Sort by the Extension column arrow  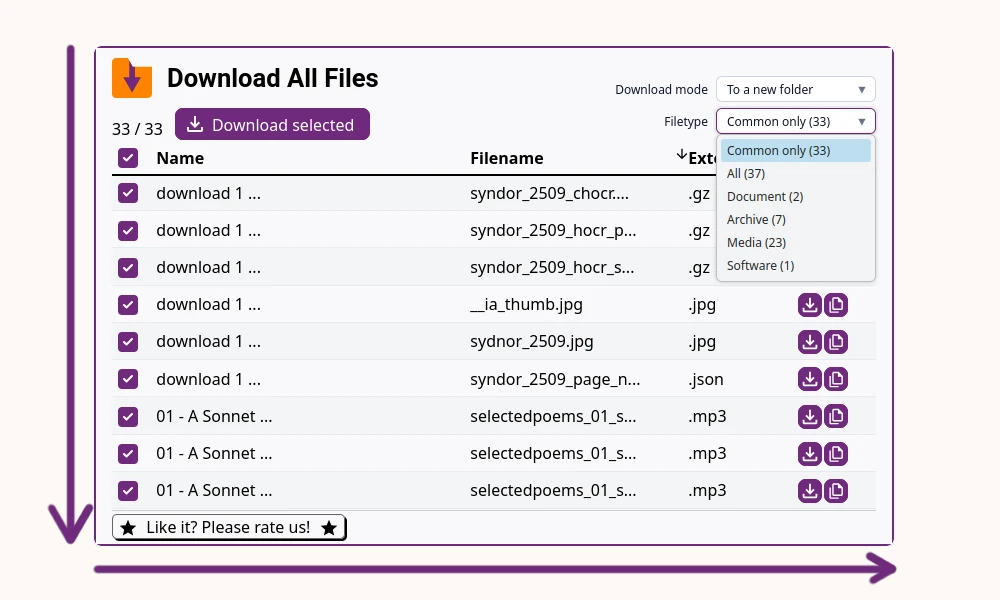coord(682,155)
